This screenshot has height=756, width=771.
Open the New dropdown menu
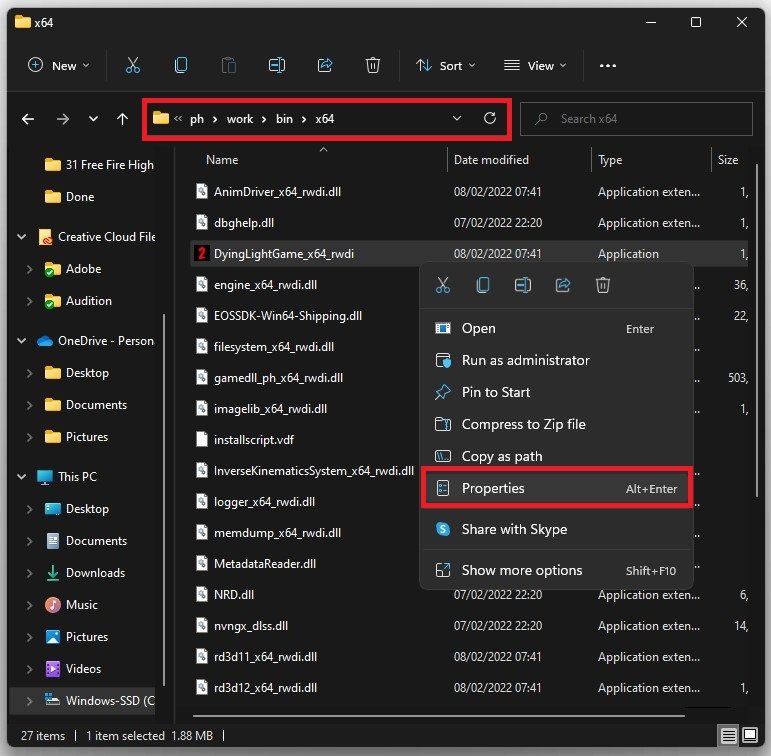pos(59,65)
